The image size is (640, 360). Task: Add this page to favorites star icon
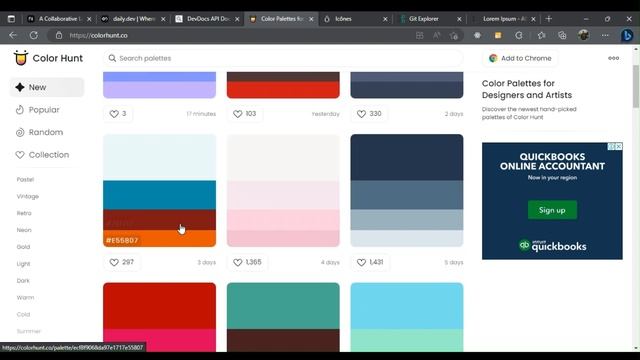[453, 36]
